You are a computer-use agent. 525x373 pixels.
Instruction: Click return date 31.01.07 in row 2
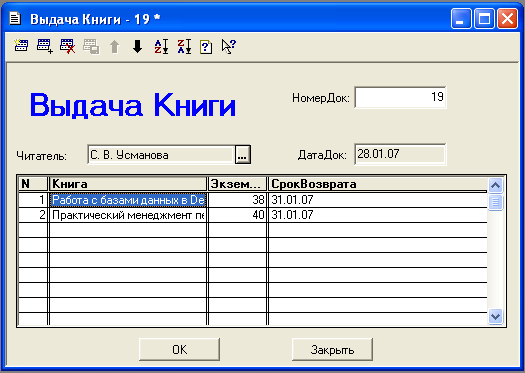click(378, 215)
